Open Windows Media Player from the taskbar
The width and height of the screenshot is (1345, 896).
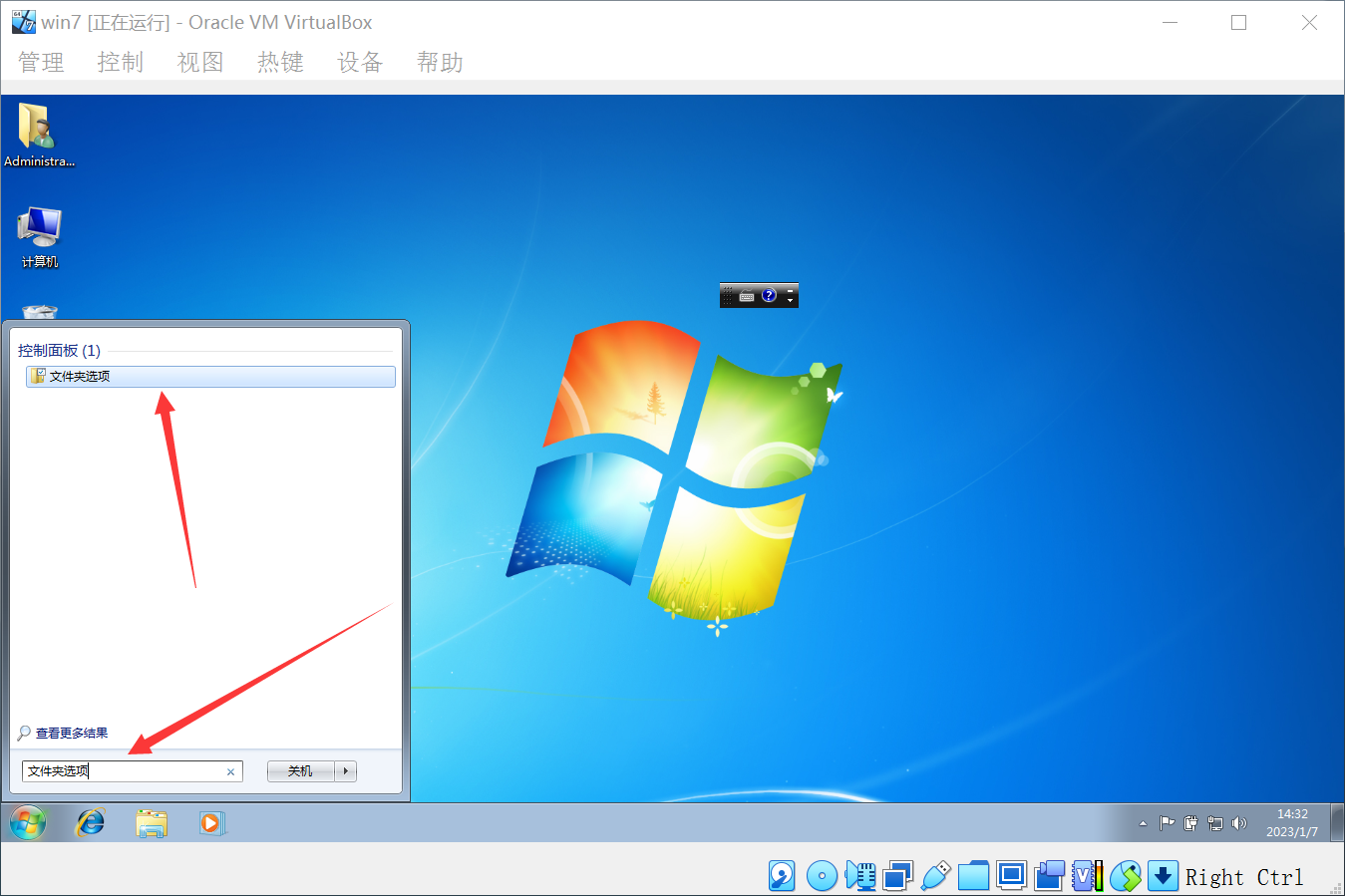(211, 823)
